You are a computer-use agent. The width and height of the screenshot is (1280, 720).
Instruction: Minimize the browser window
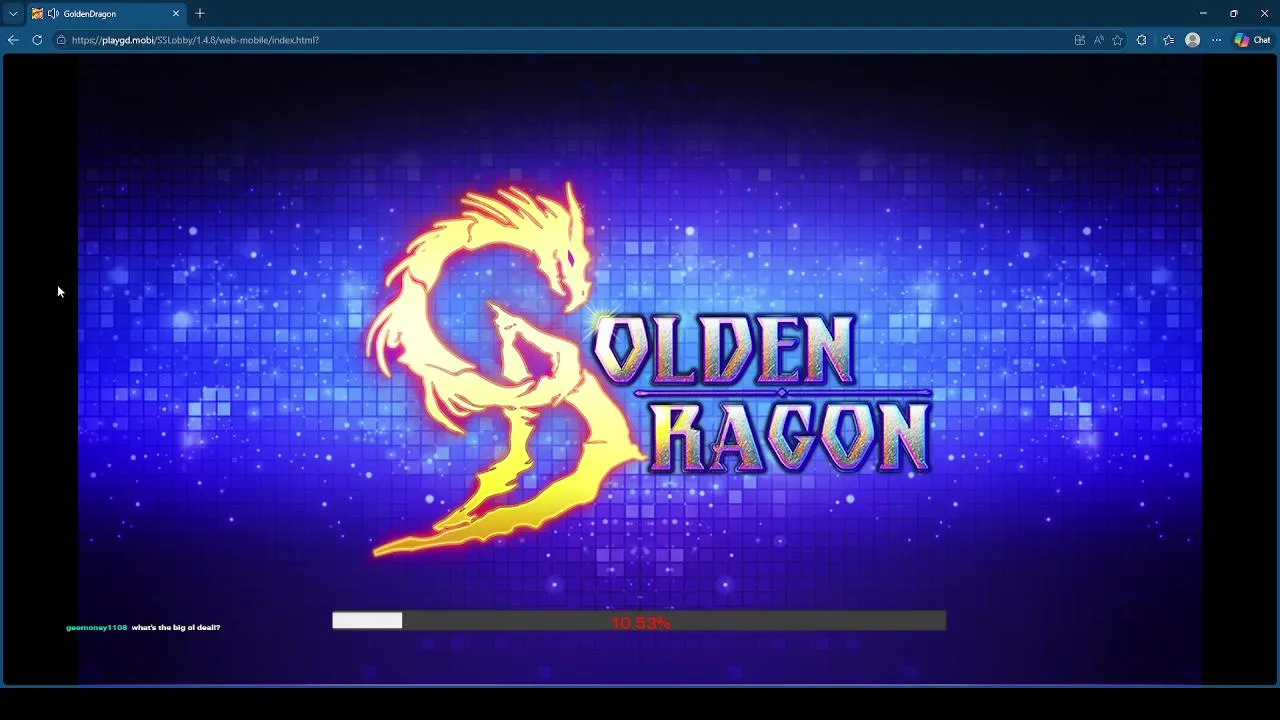click(x=1203, y=14)
